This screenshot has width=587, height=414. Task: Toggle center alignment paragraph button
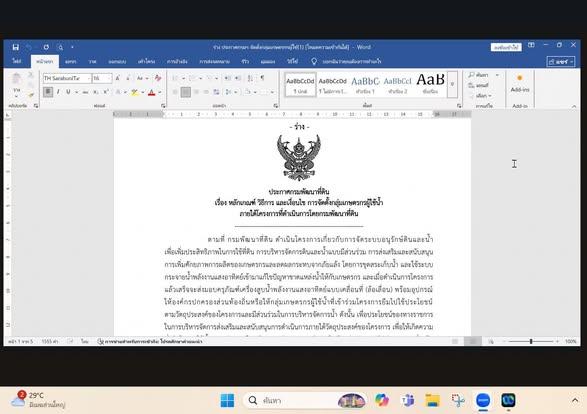point(186,92)
